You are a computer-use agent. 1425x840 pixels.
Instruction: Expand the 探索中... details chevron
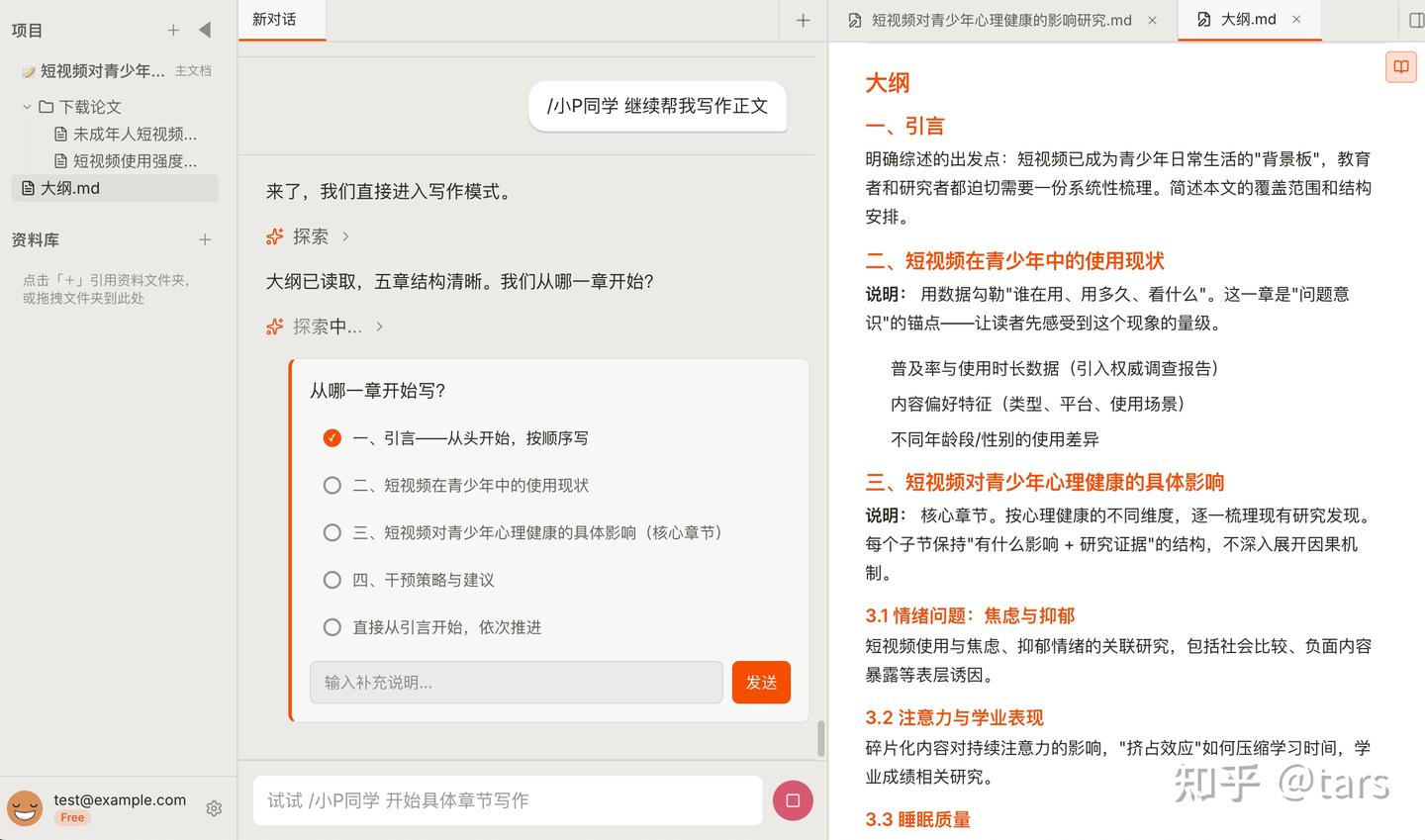(x=379, y=326)
